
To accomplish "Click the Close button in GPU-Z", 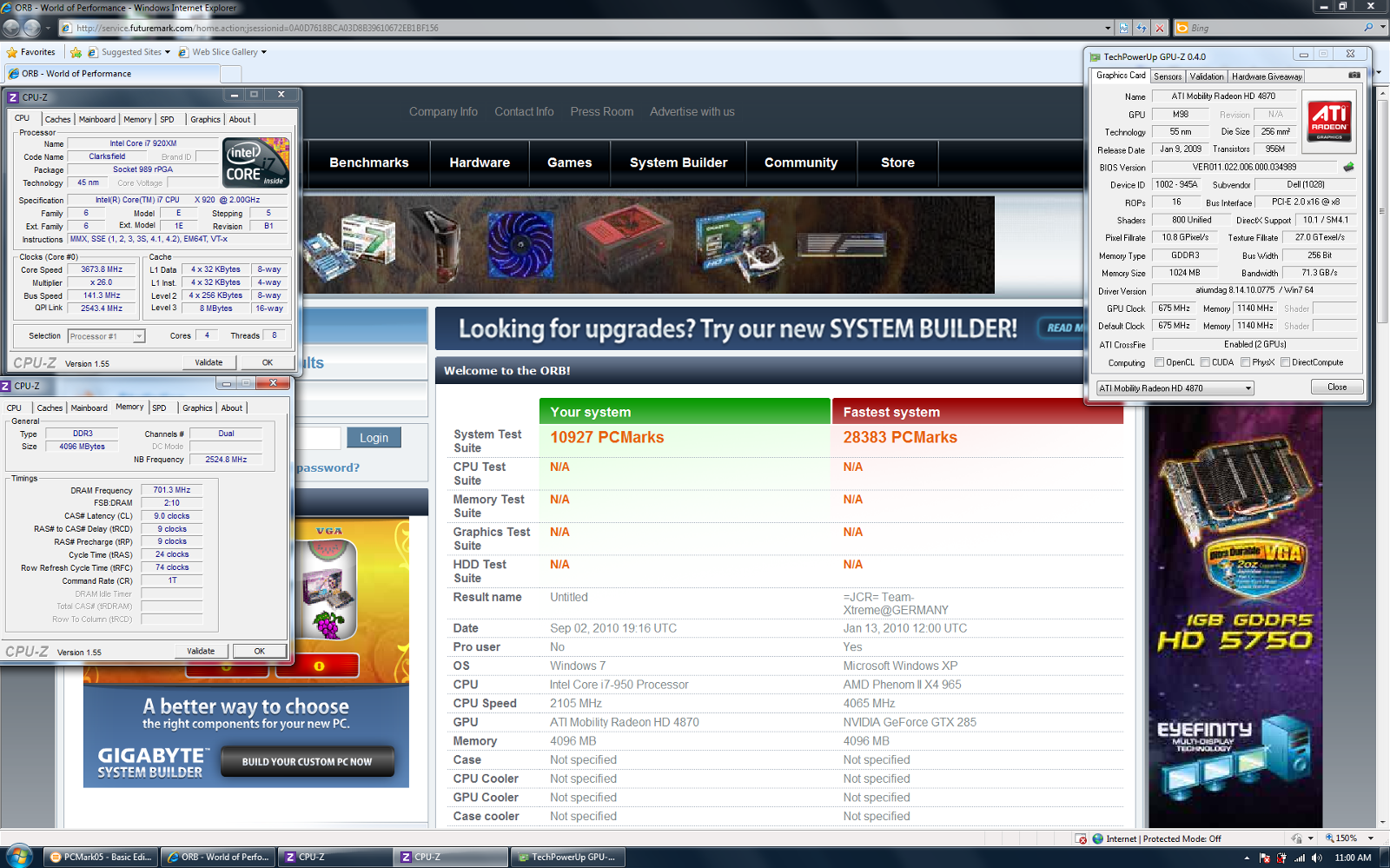I will coord(1337,388).
